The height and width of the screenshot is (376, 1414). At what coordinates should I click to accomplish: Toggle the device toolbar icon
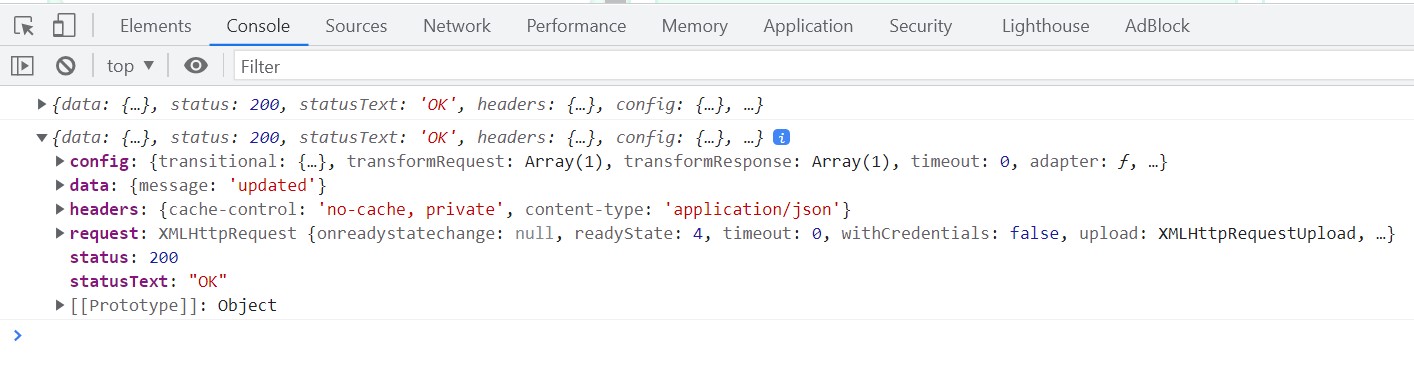(x=63, y=26)
